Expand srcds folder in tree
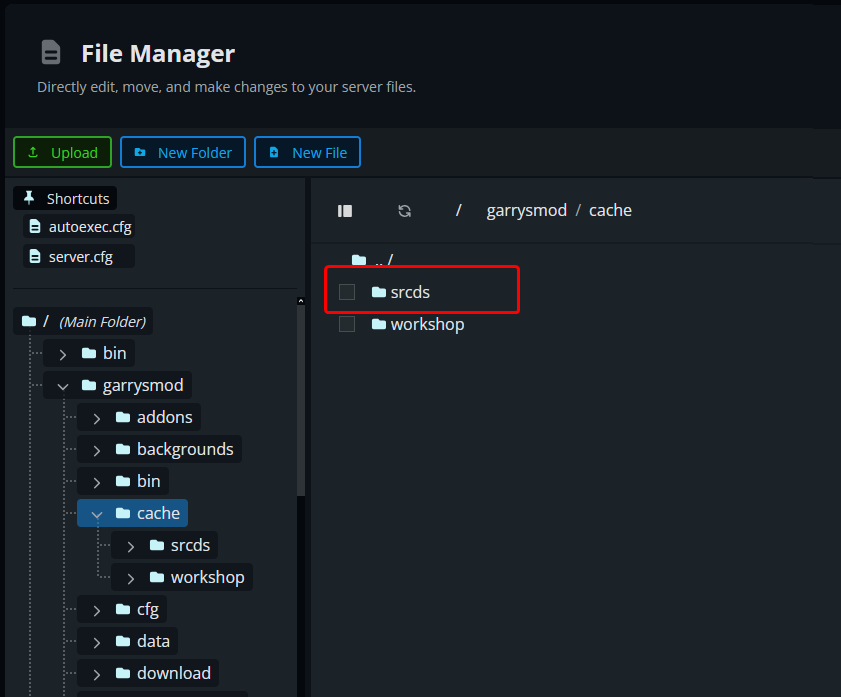Viewport: 841px width, 697px height. pyautogui.click(x=131, y=546)
